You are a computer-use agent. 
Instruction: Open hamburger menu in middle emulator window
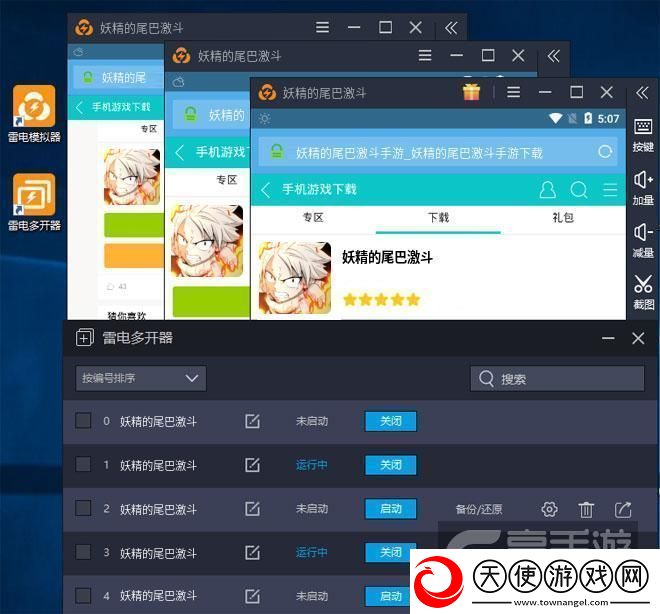click(x=425, y=56)
